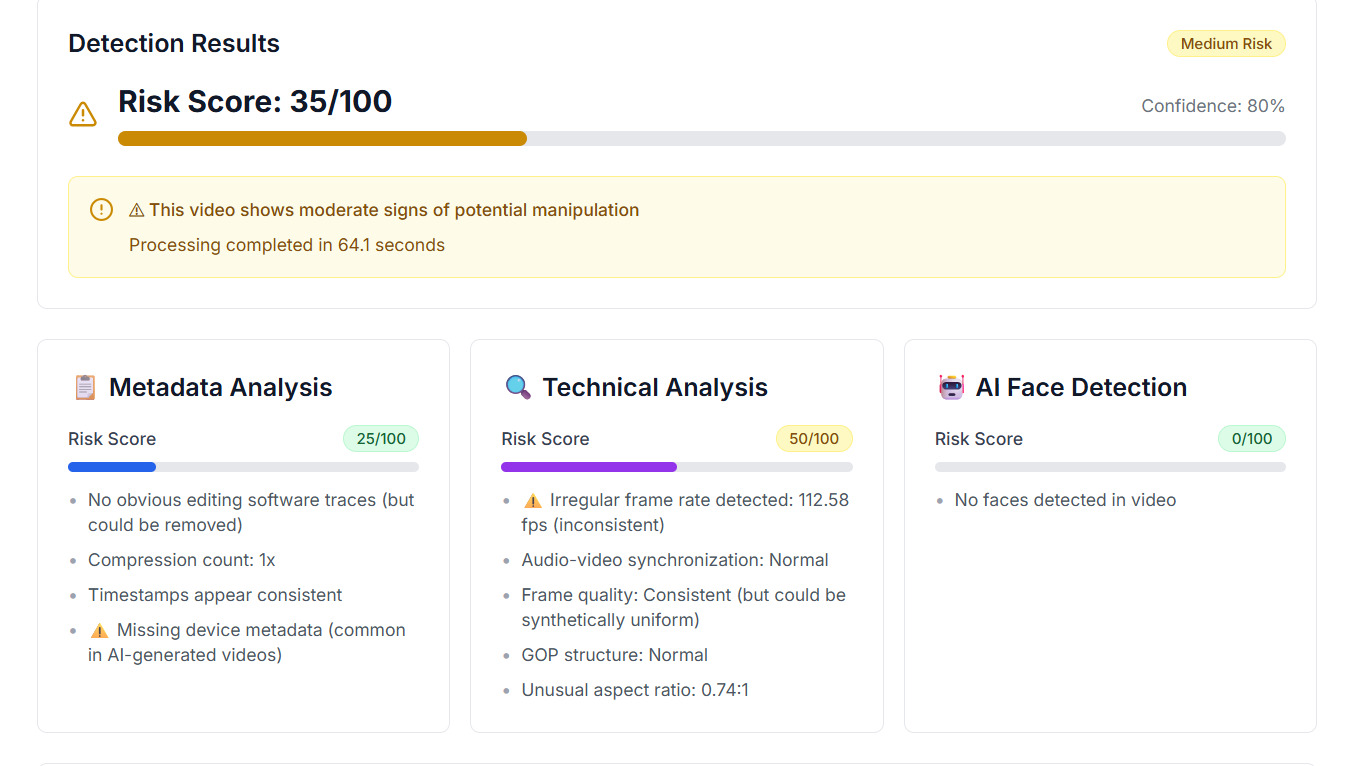This screenshot has width=1356, height=766.
Task: Click the empty AI Face Detection progress bar
Action: (x=1109, y=467)
